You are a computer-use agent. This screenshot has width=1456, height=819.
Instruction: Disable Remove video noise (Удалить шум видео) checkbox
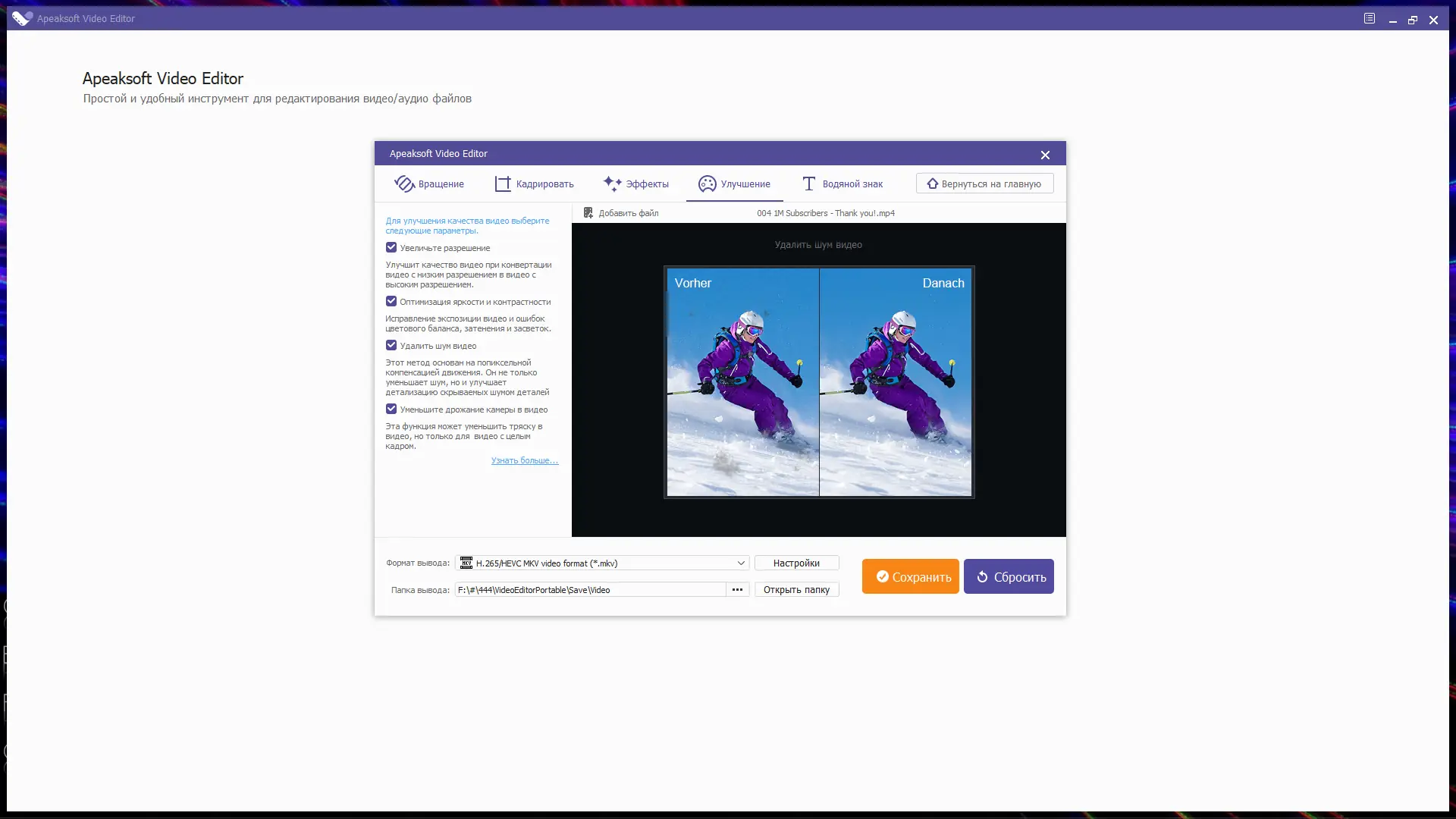(x=391, y=345)
